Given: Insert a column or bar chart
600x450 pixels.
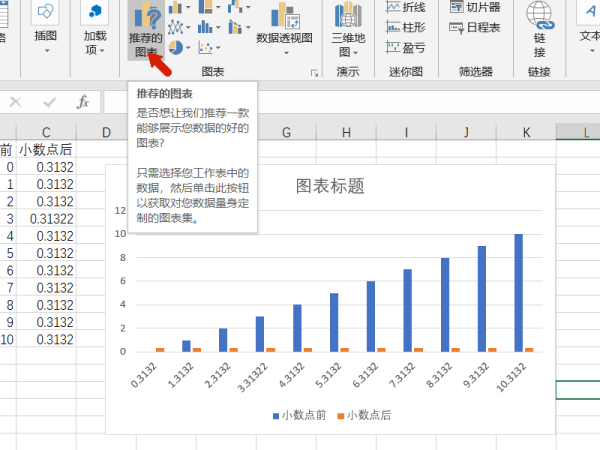Looking at the screenshot, I should pyautogui.click(x=175, y=7).
